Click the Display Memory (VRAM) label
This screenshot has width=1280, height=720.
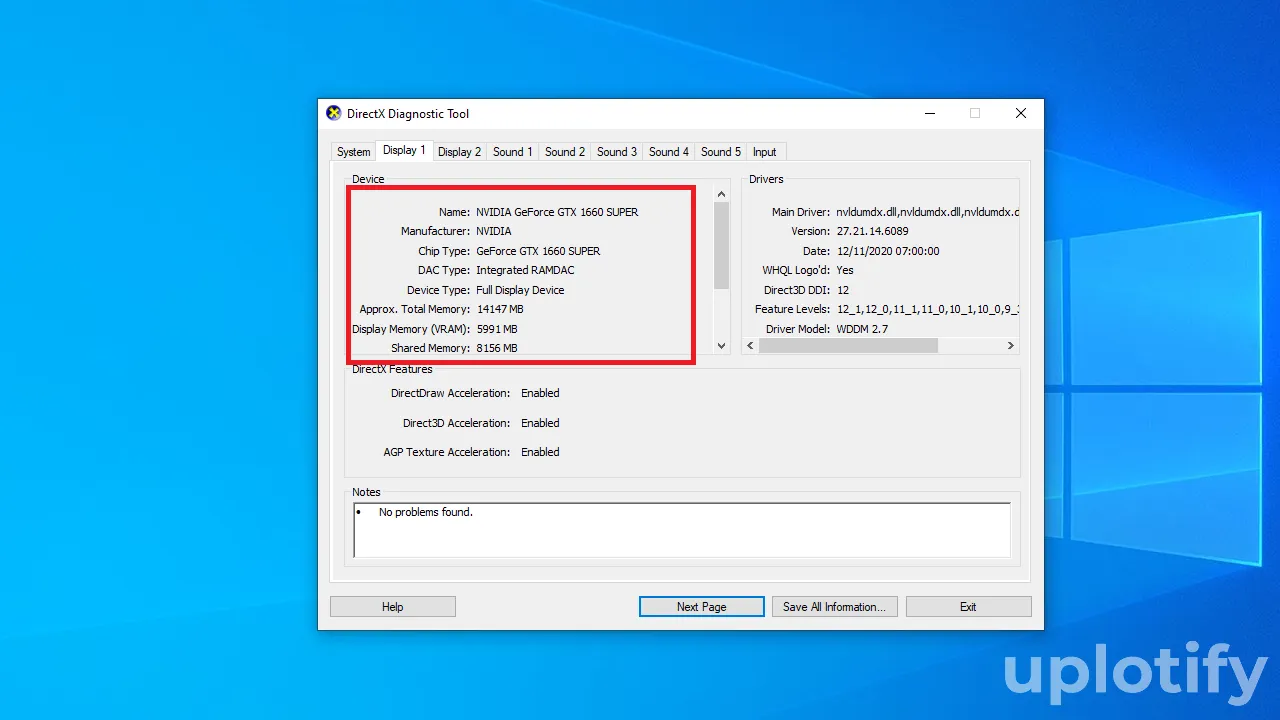[411, 329]
